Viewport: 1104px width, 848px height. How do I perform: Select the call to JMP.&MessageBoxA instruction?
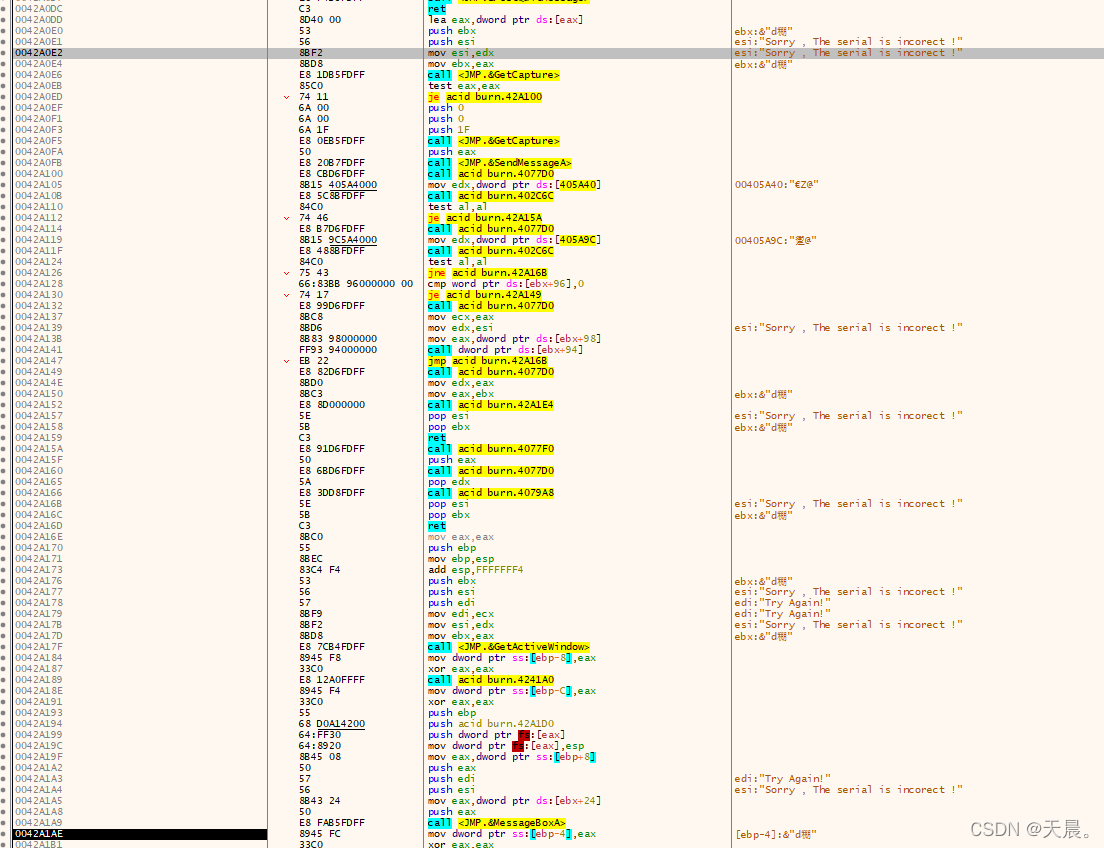point(497,823)
